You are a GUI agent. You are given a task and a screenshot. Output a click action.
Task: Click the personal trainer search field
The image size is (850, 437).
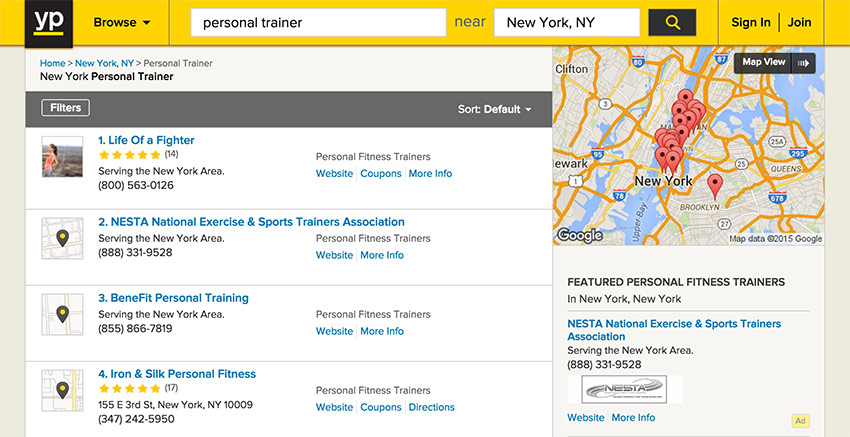pyautogui.click(x=318, y=23)
